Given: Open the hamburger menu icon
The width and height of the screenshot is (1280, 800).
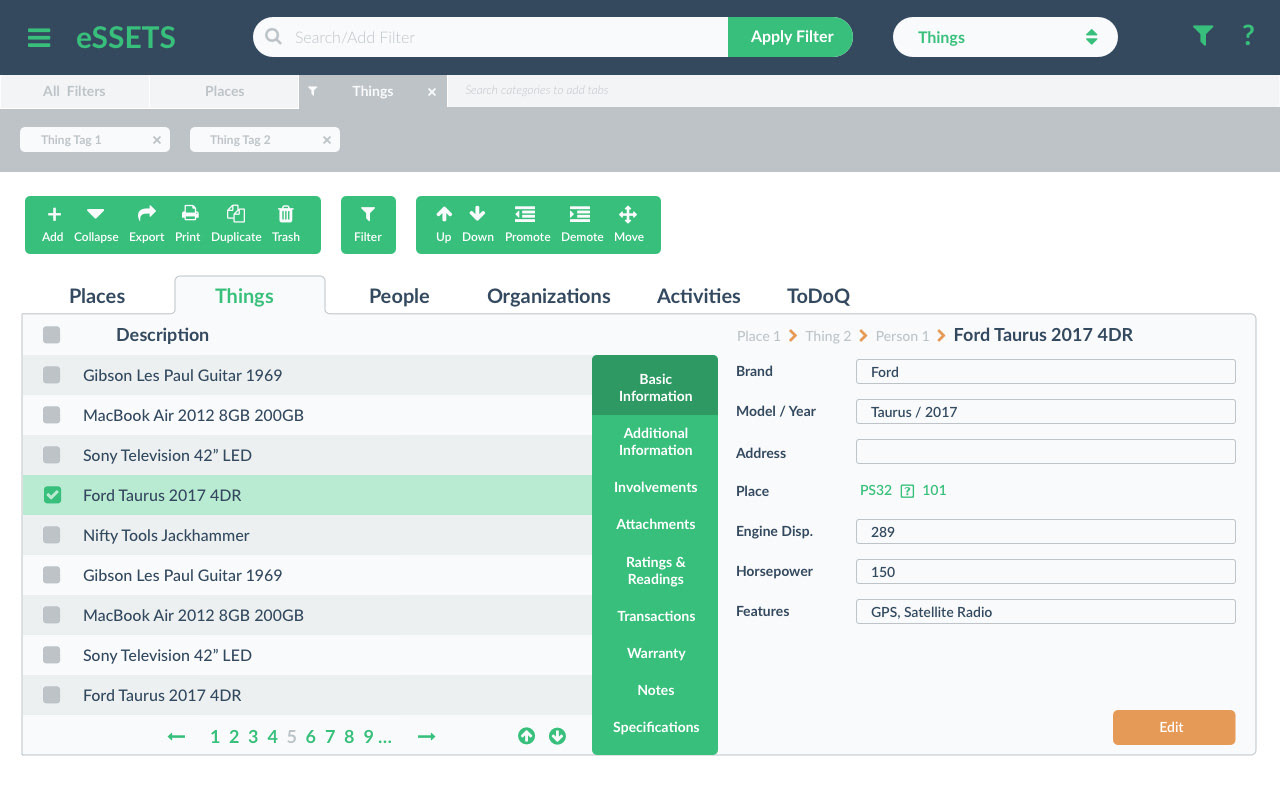Looking at the screenshot, I should (x=39, y=38).
